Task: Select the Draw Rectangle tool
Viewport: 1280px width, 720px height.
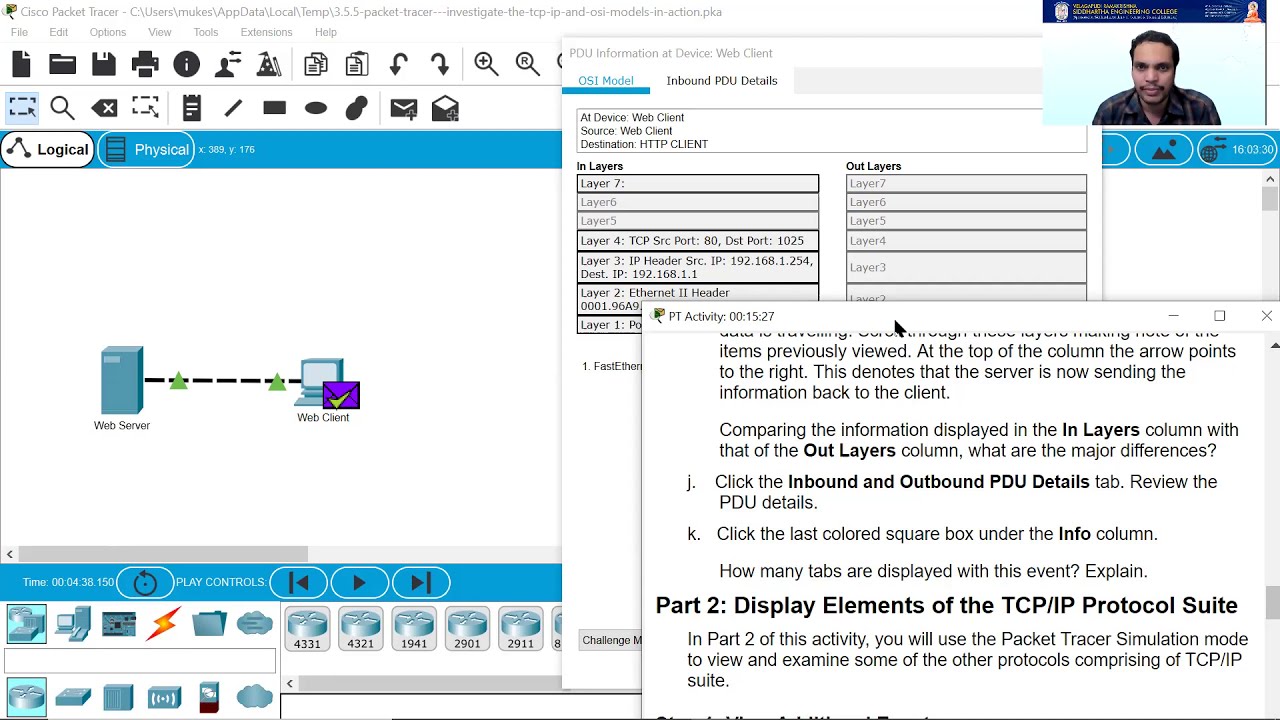Action: pos(274,108)
